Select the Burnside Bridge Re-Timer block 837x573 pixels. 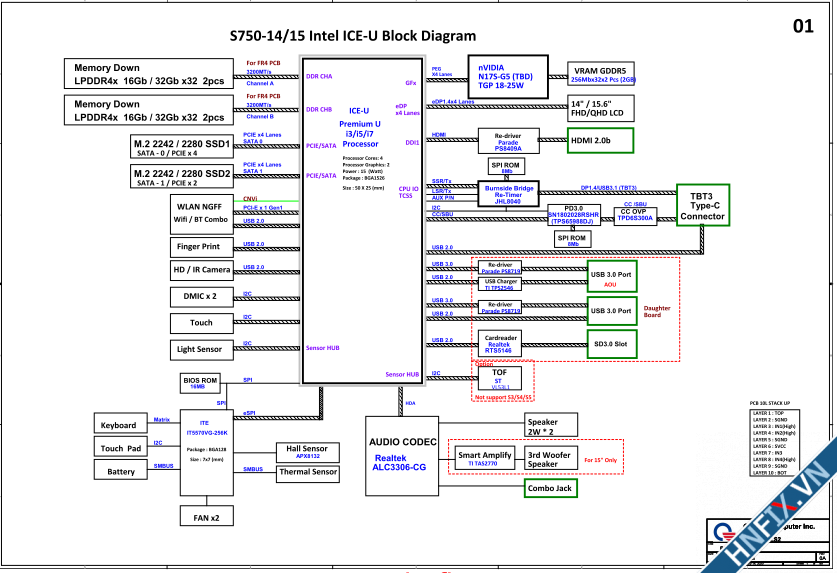(x=509, y=193)
